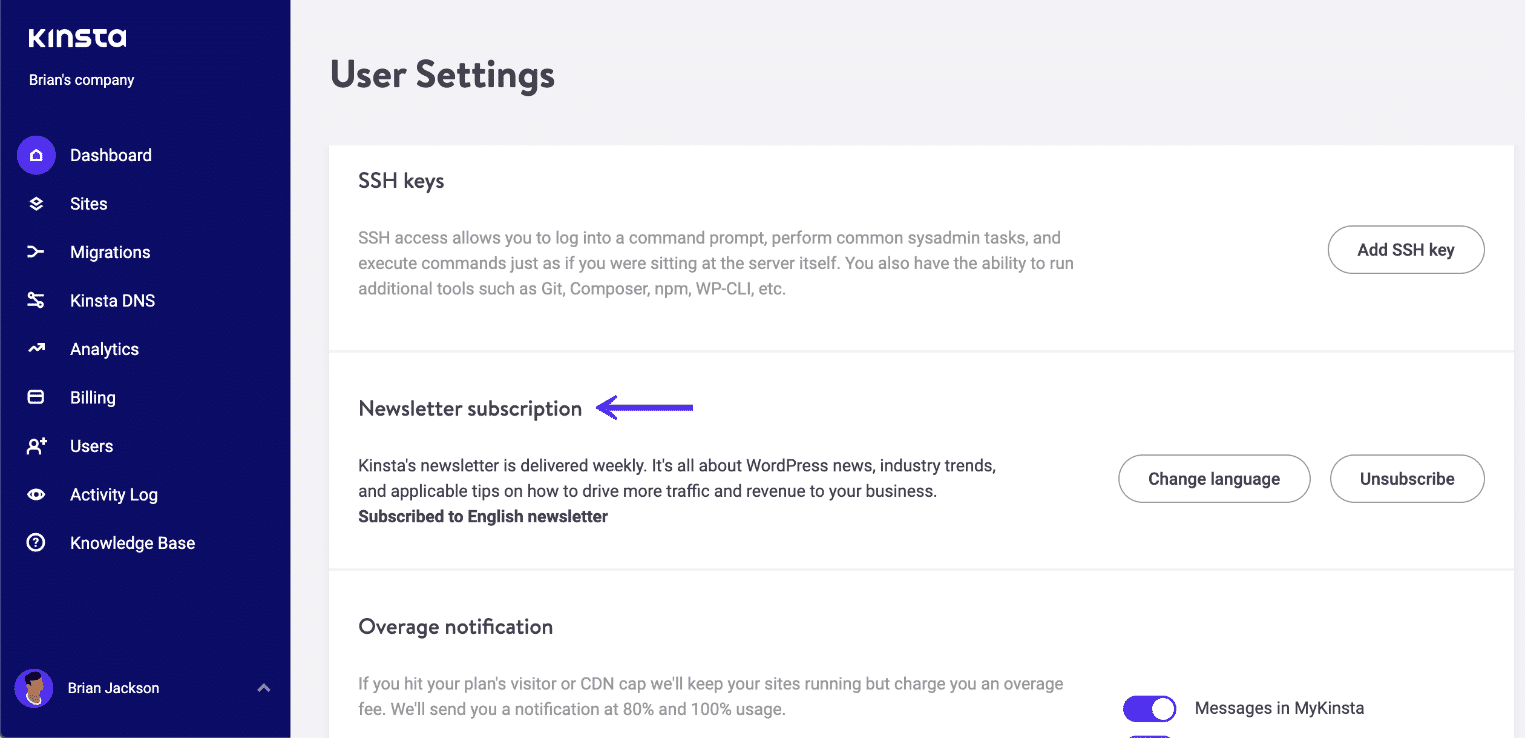Viewport: 1525px width, 738px height.
Task: Select Analytics in the sidebar
Action: point(104,349)
